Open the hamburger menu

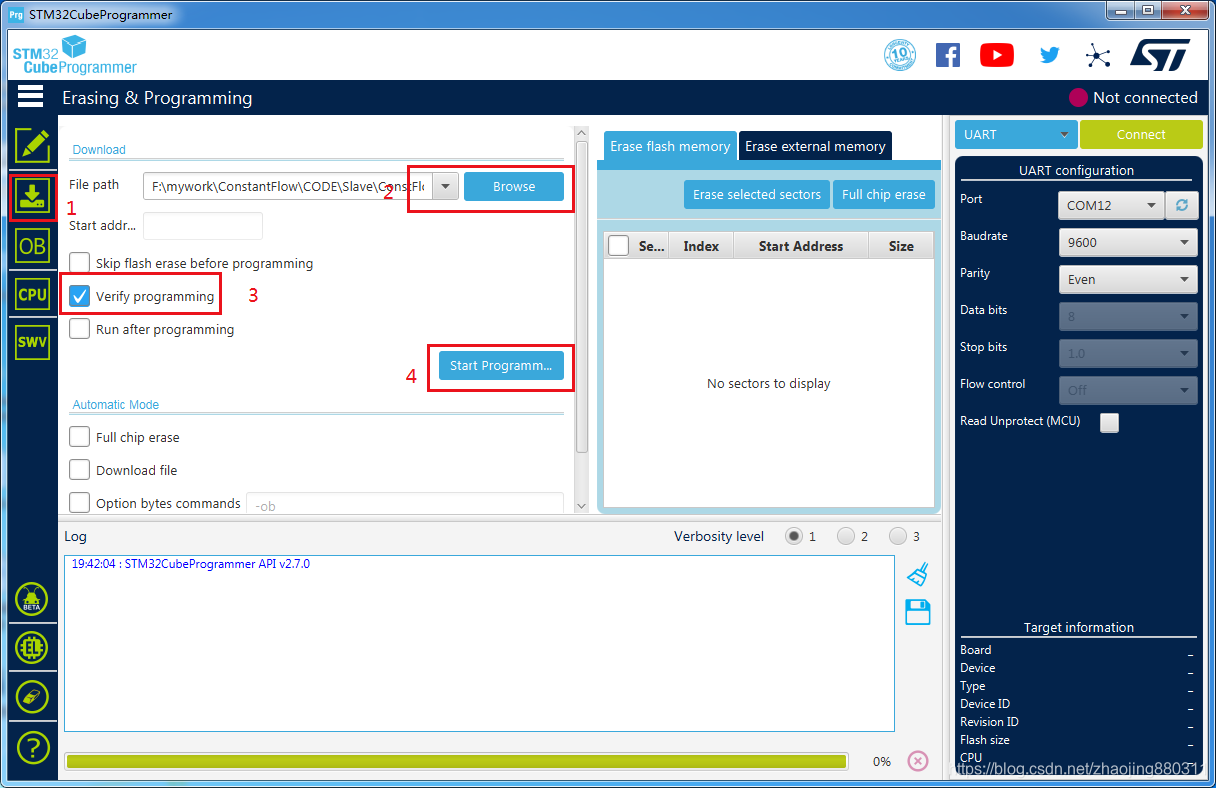point(30,96)
